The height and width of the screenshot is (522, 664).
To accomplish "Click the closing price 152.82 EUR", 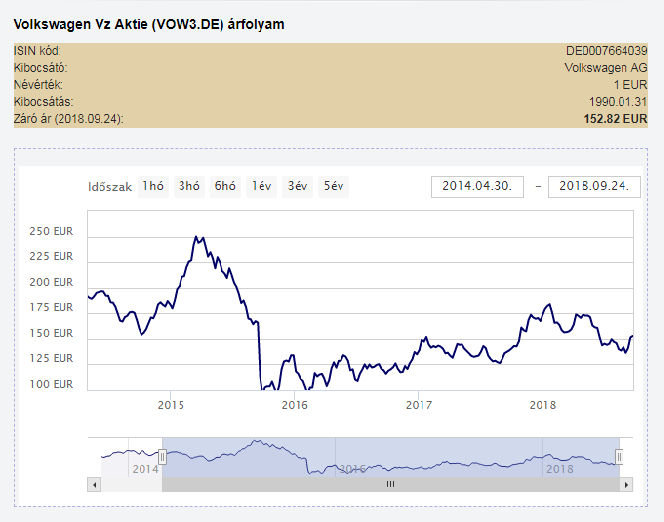I will [615, 119].
